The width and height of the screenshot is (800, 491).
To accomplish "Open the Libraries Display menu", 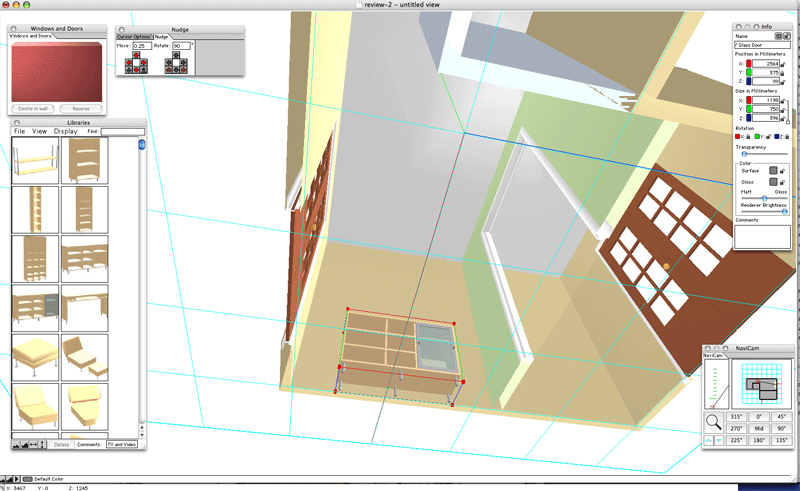I will pos(66,131).
